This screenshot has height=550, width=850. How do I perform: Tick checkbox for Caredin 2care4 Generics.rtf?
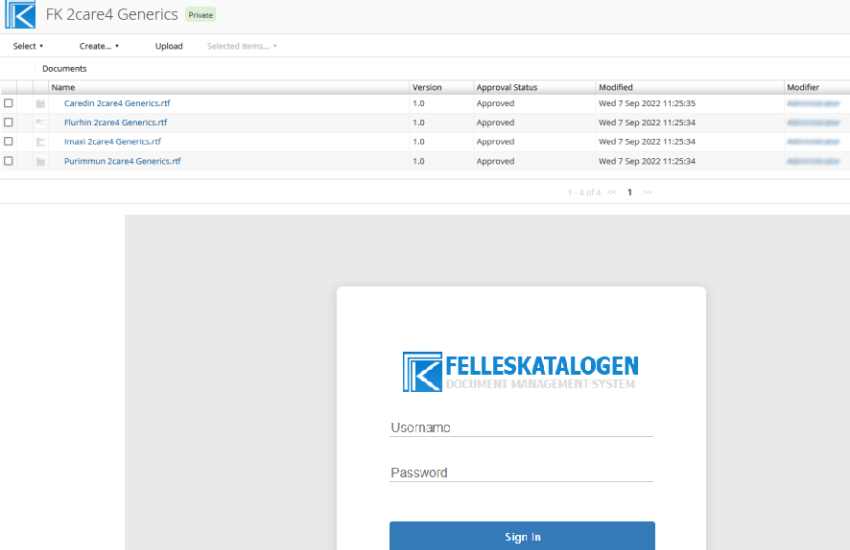8,103
